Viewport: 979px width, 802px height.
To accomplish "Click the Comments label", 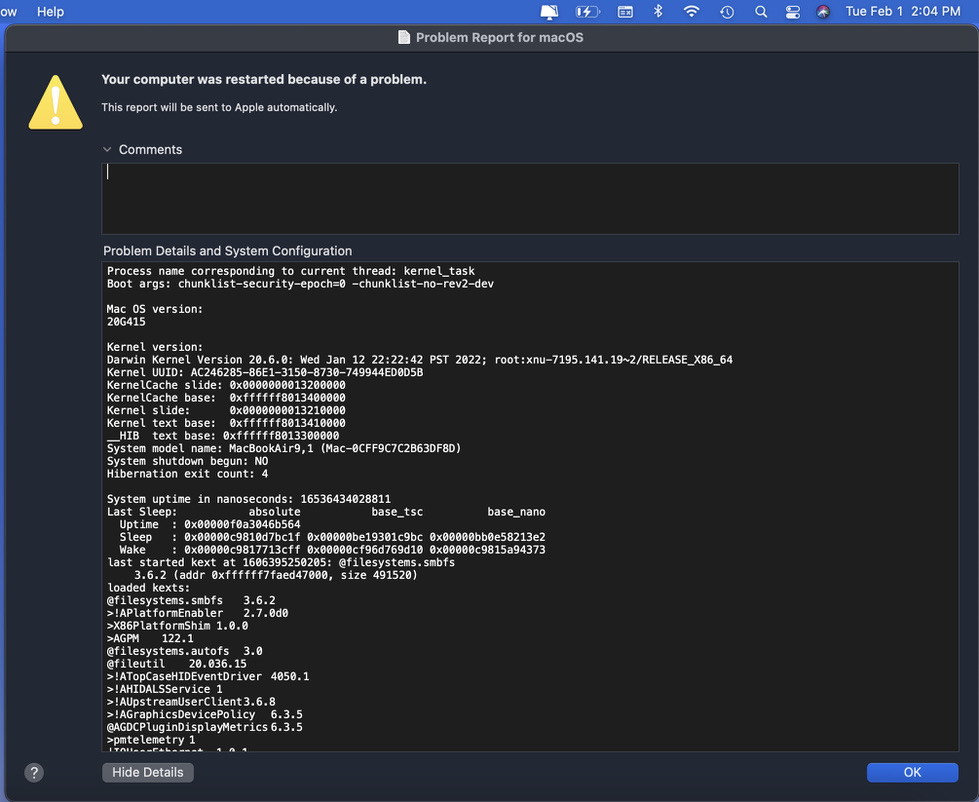I will tap(150, 149).
